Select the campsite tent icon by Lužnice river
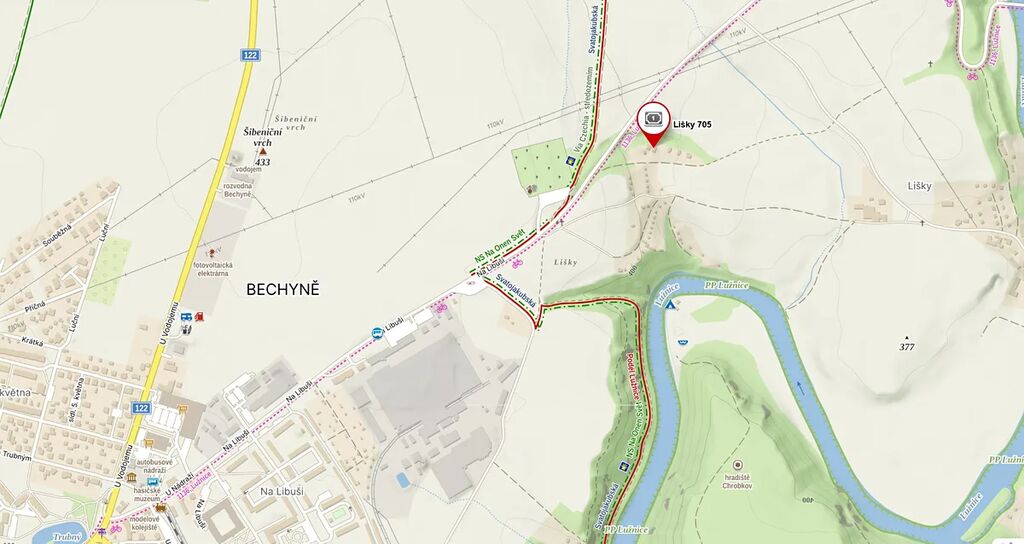This screenshot has width=1024, height=544. click(670, 305)
